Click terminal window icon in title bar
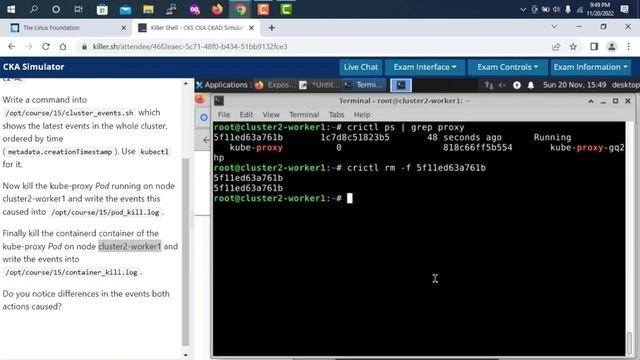The height and width of the screenshot is (360, 640). pos(219,101)
